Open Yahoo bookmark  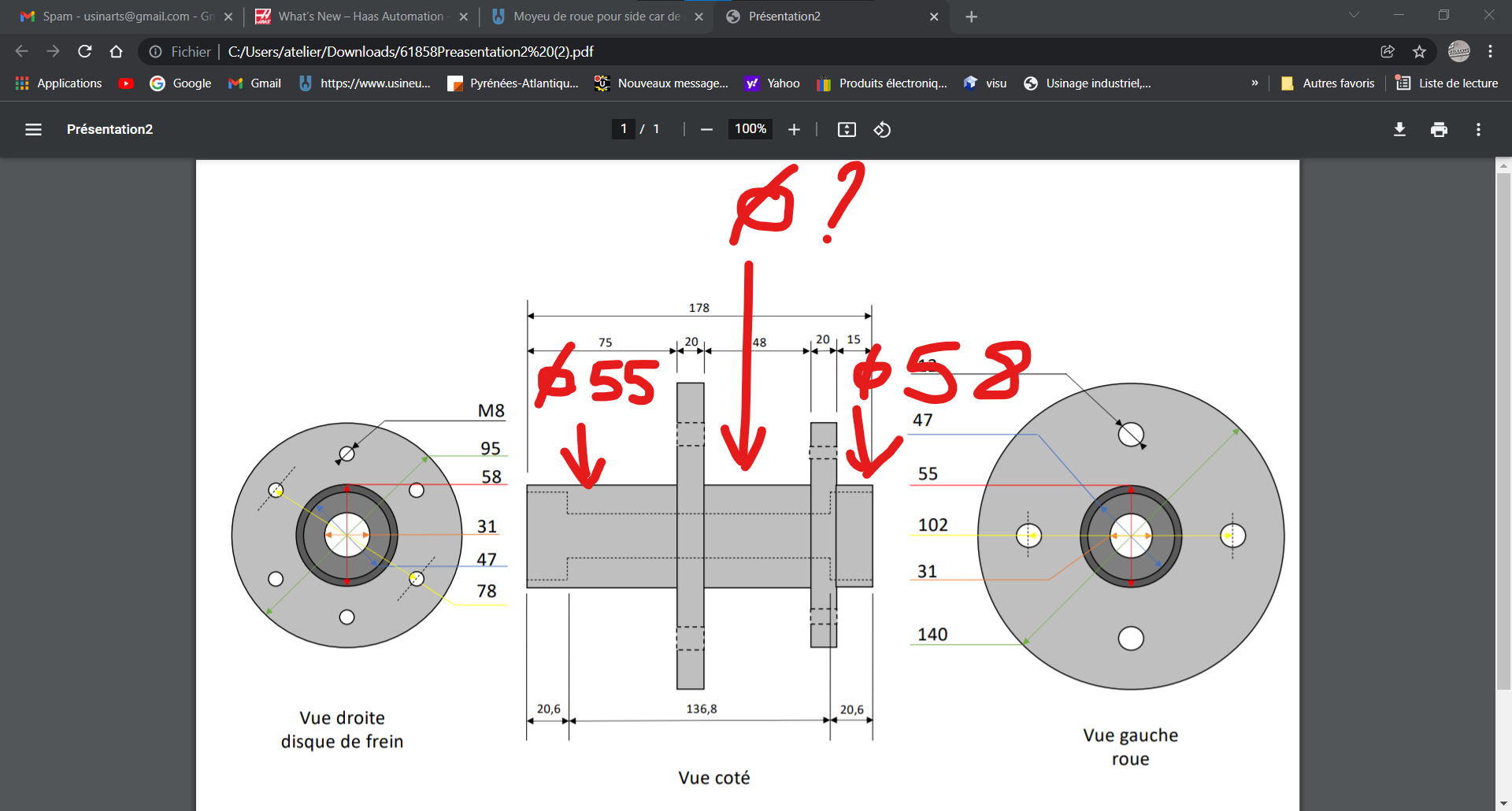(773, 83)
